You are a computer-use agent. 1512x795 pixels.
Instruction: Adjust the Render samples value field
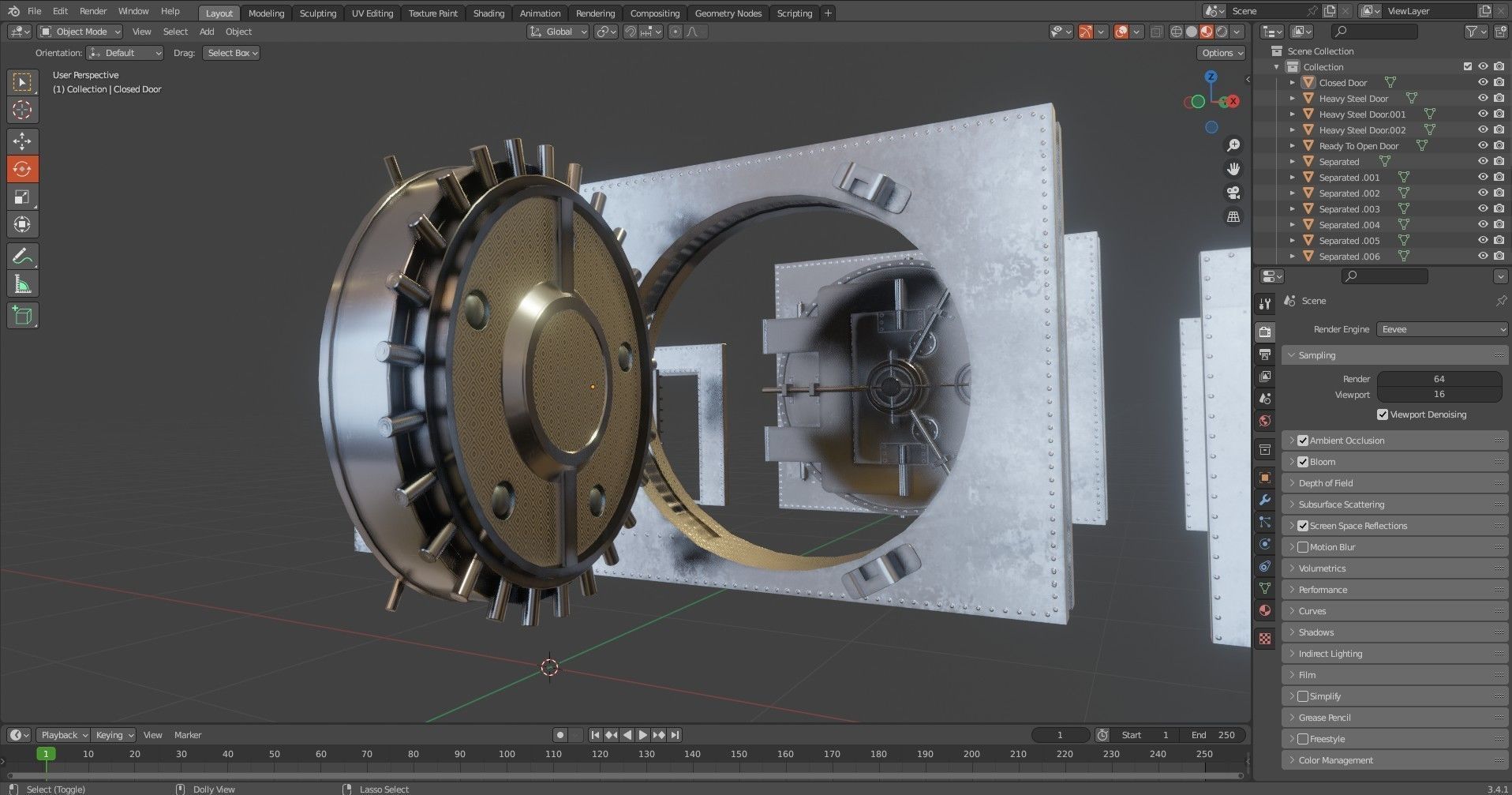1439,379
